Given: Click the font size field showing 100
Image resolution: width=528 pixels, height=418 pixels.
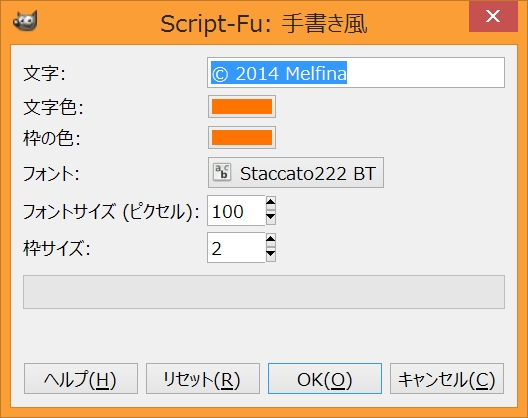Looking at the screenshot, I should (236, 211).
